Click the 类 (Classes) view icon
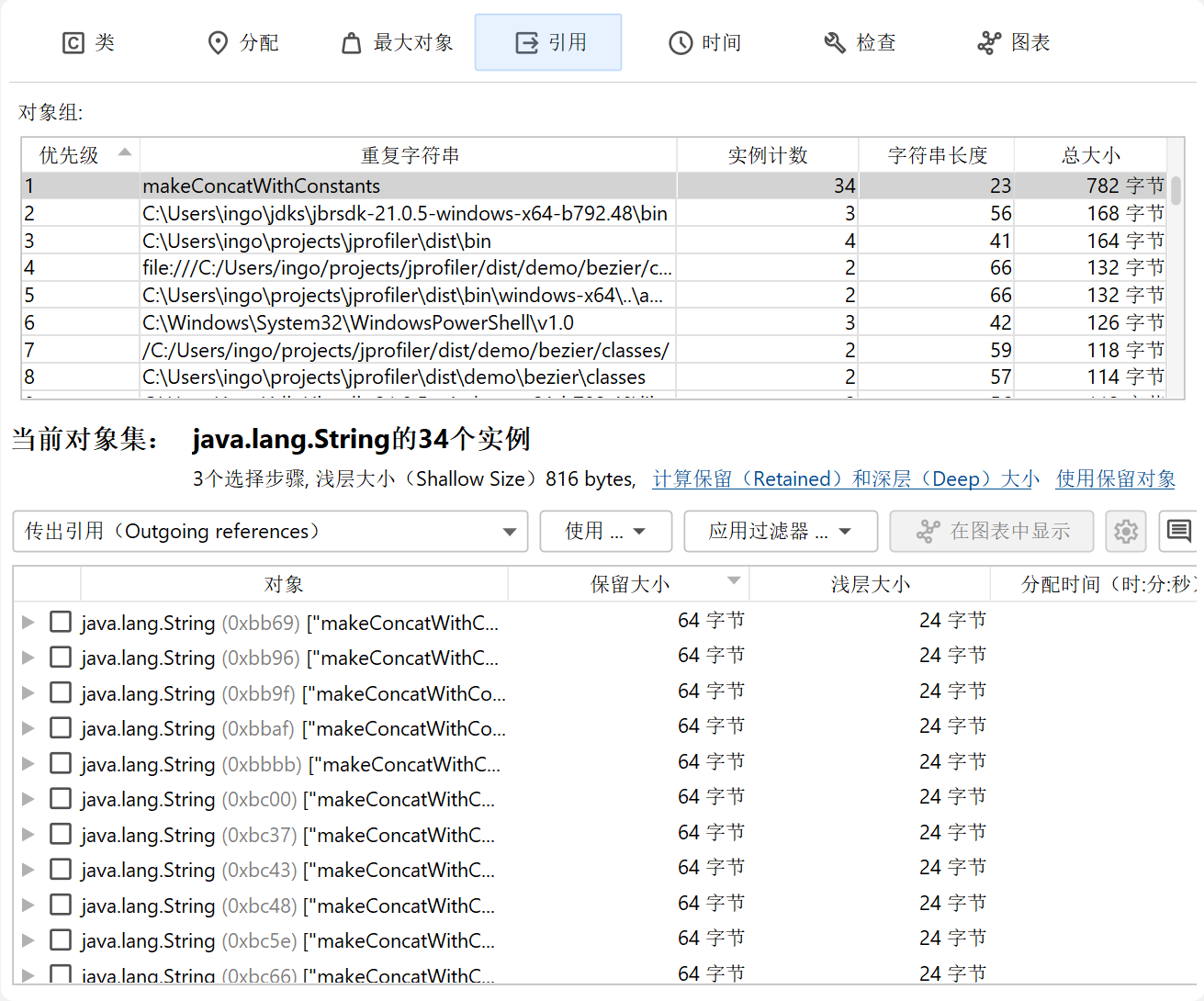The image size is (1204, 1001). (x=73, y=43)
